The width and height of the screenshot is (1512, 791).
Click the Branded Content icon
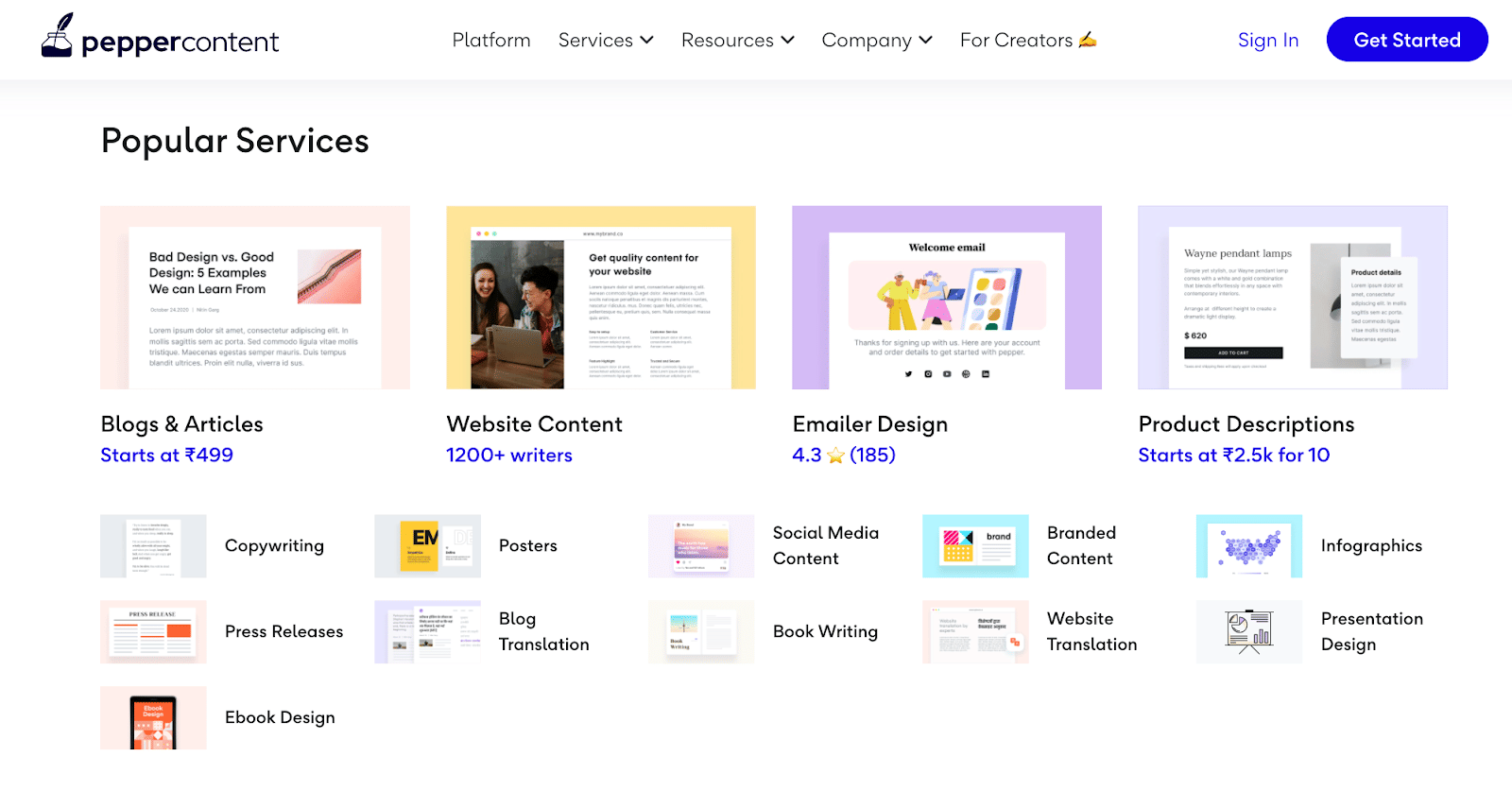pyautogui.click(x=974, y=546)
